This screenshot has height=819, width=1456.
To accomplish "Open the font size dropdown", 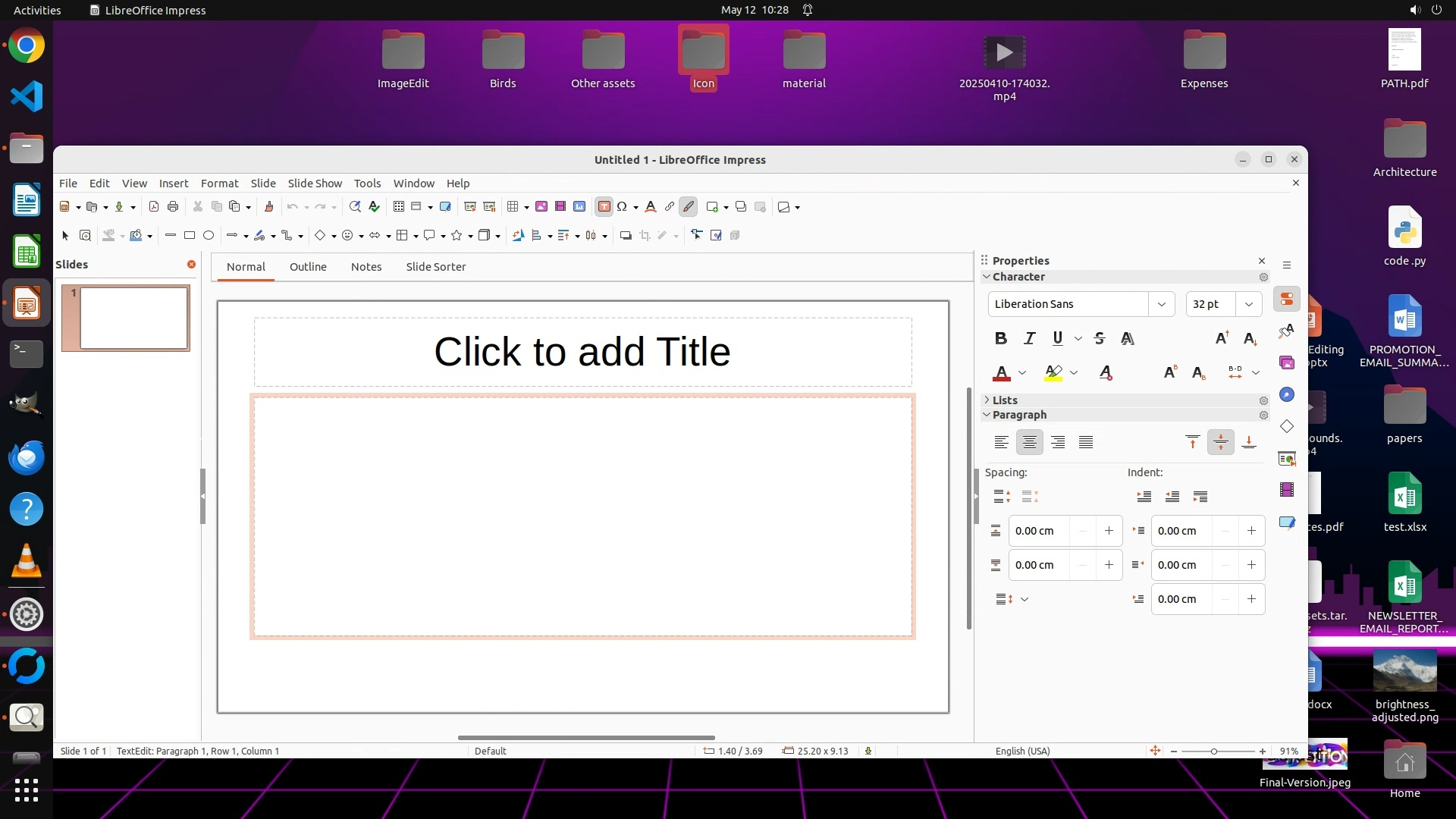I will pos(1248,304).
